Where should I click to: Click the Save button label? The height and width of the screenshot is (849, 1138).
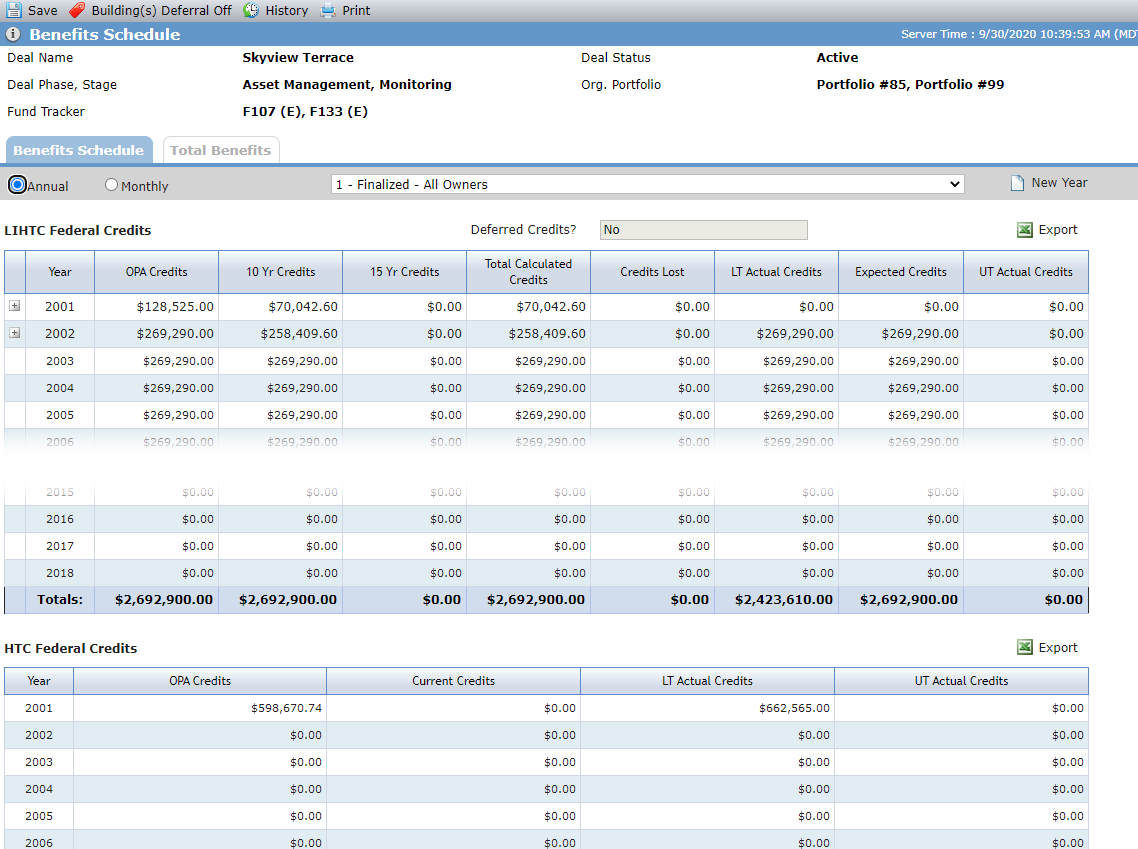tap(43, 10)
